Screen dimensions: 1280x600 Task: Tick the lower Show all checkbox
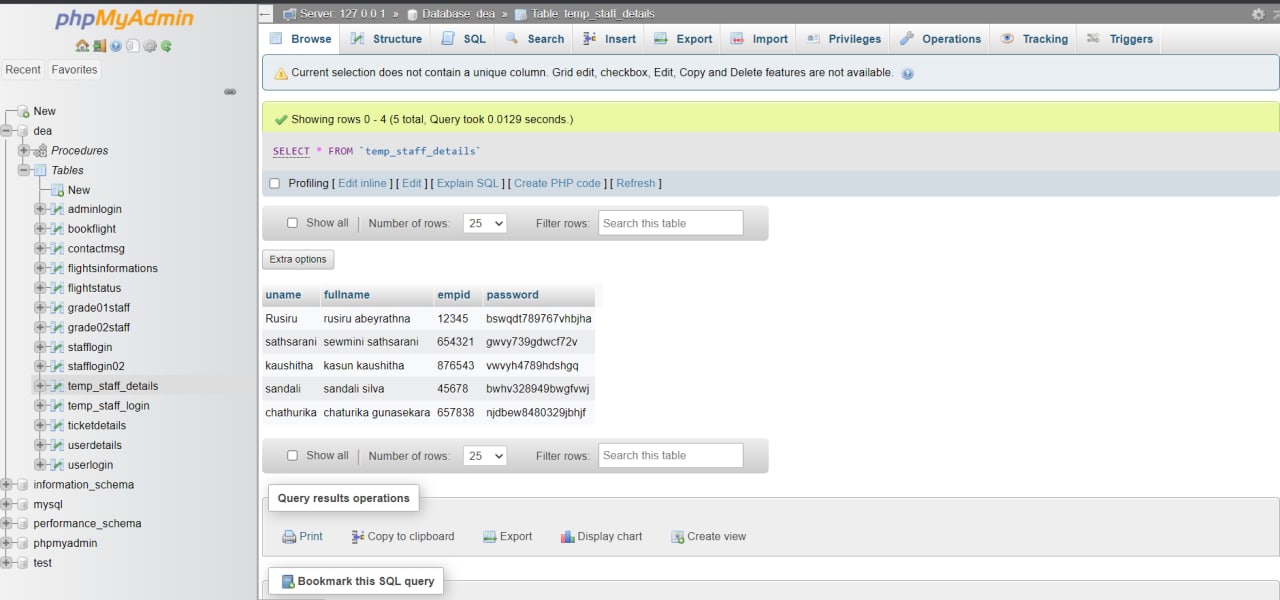293,455
